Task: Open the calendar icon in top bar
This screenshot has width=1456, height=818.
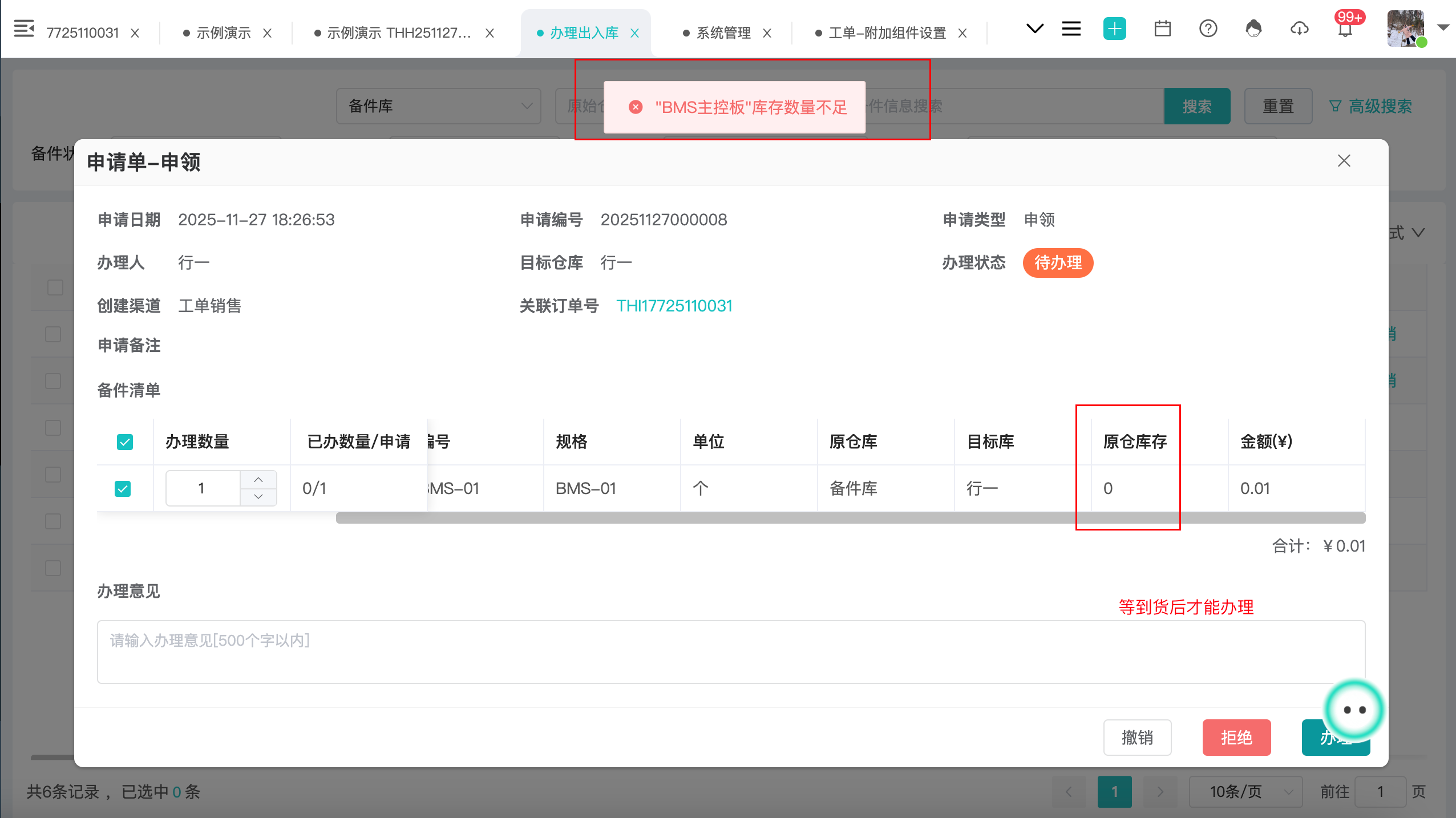Action: pyautogui.click(x=1162, y=29)
